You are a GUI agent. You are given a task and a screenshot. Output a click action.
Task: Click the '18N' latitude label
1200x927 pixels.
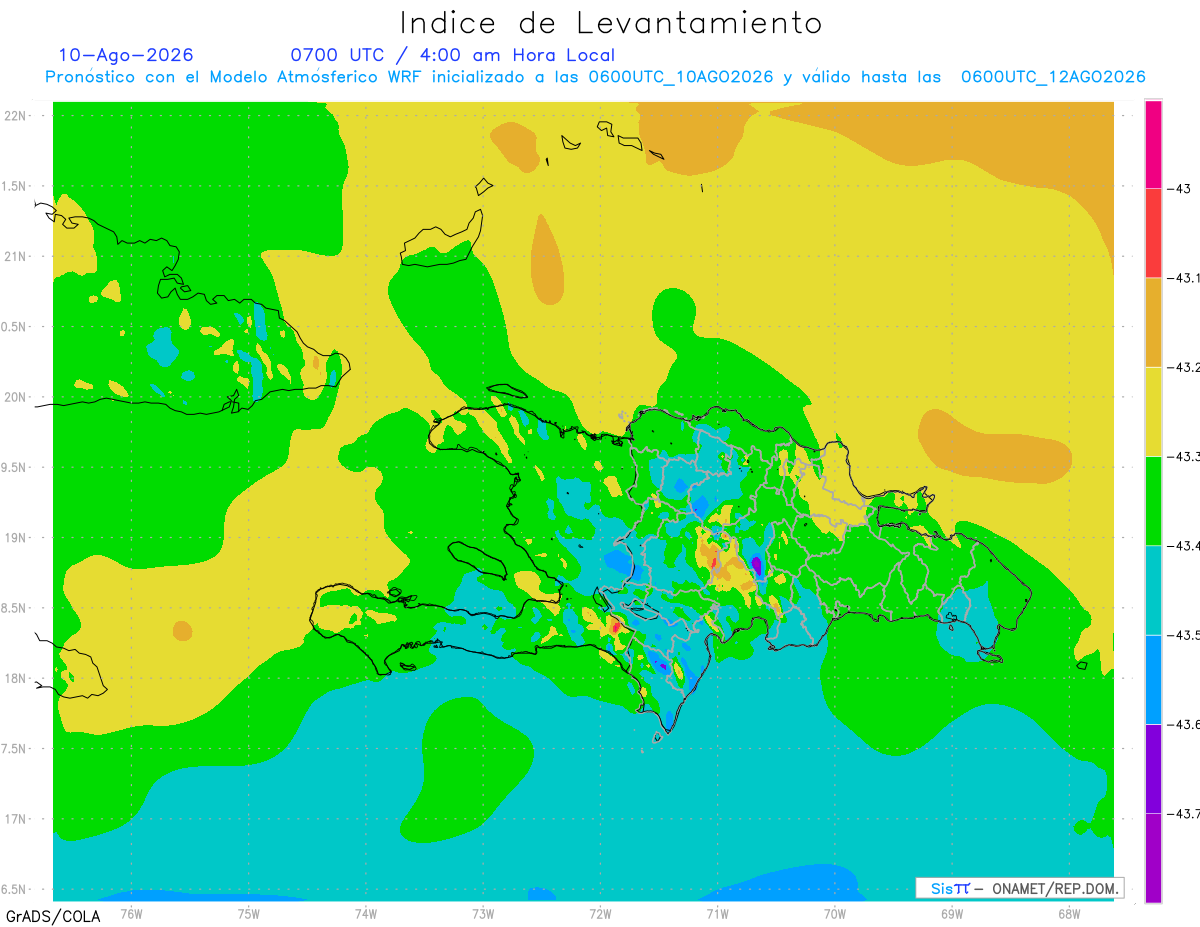[x=17, y=678]
